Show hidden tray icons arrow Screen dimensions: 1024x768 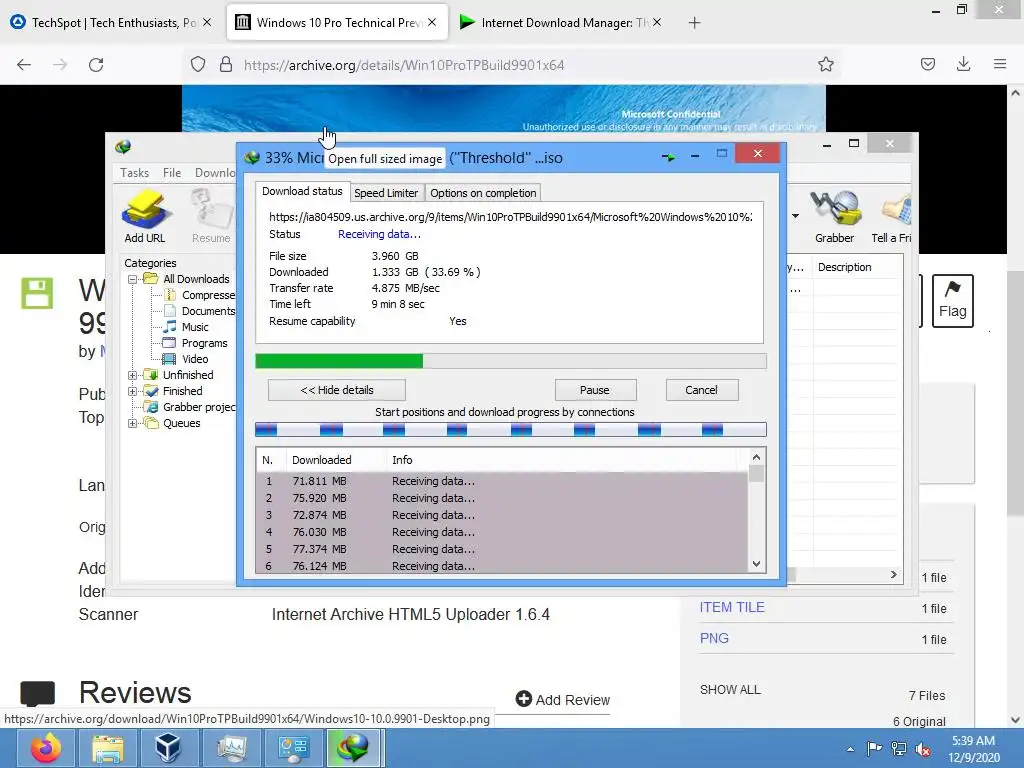point(850,749)
